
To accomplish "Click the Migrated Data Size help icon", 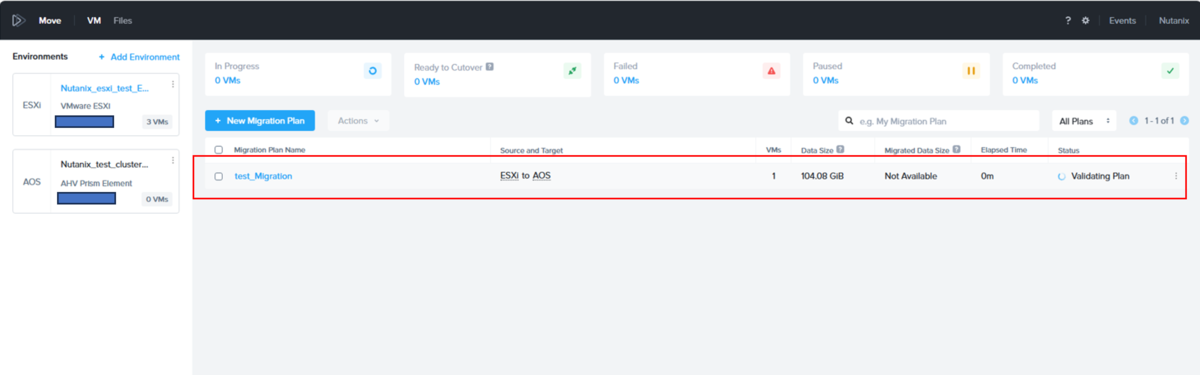I will 957,150.
